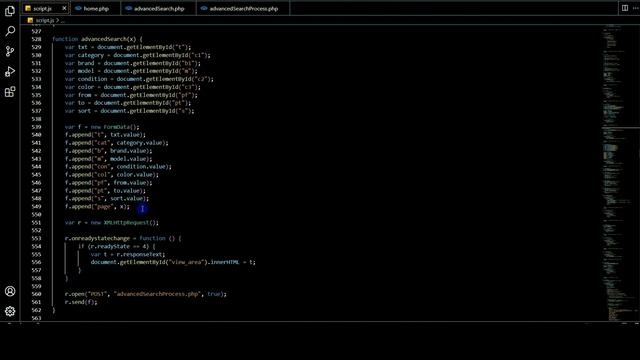Click the 'var f = new FormData()' line

(102, 127)
